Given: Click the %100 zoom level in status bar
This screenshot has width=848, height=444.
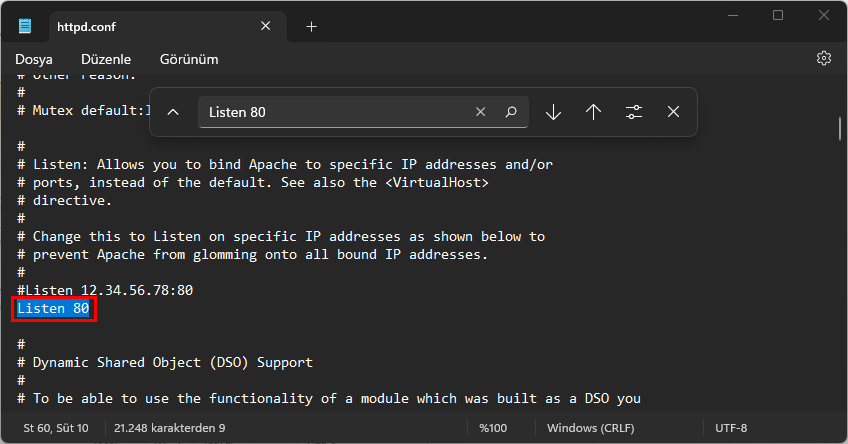Looking at the screenshot, I should click(x=494, y=428).
